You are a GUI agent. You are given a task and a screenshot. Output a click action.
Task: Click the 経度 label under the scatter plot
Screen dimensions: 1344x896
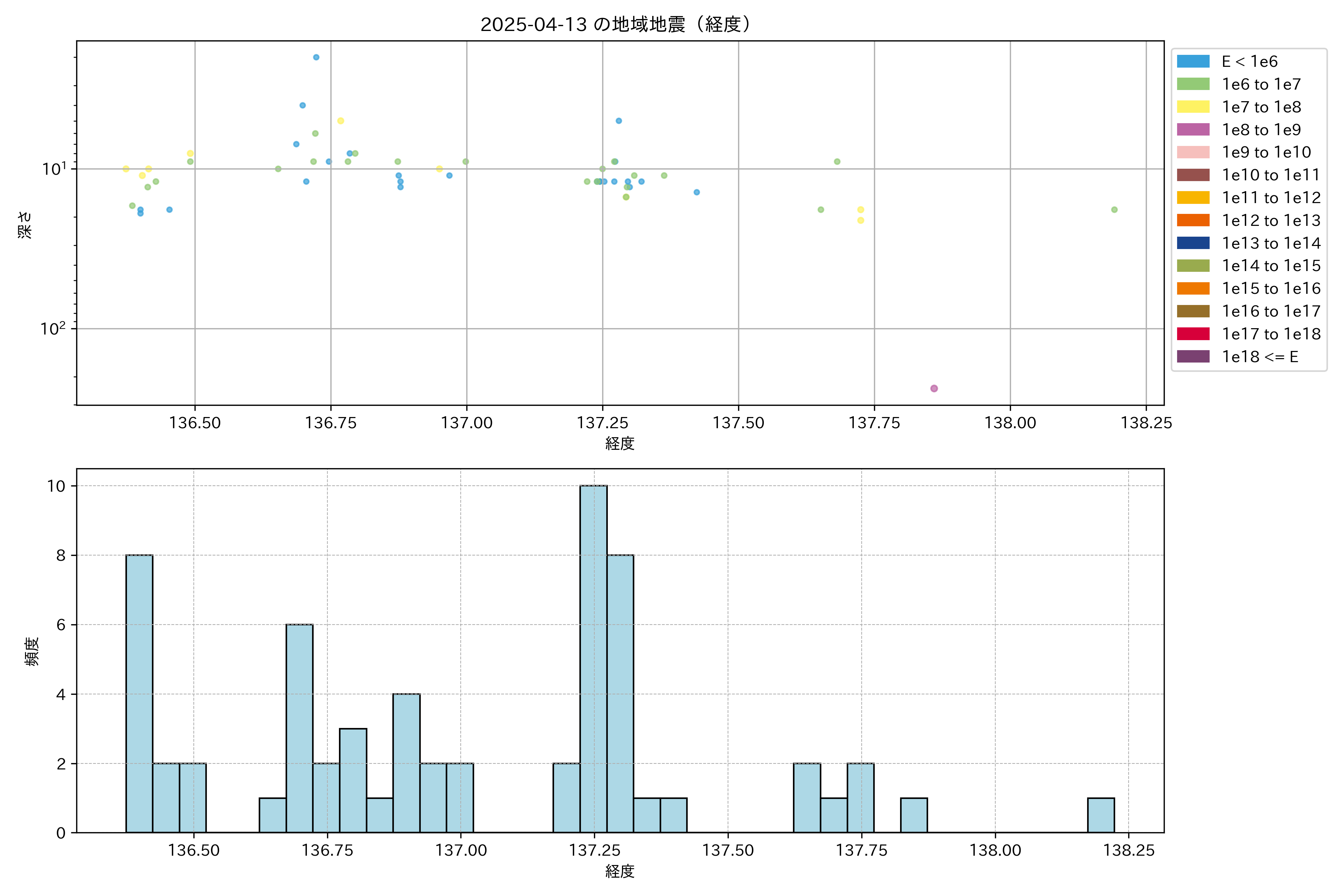[619, 444]
